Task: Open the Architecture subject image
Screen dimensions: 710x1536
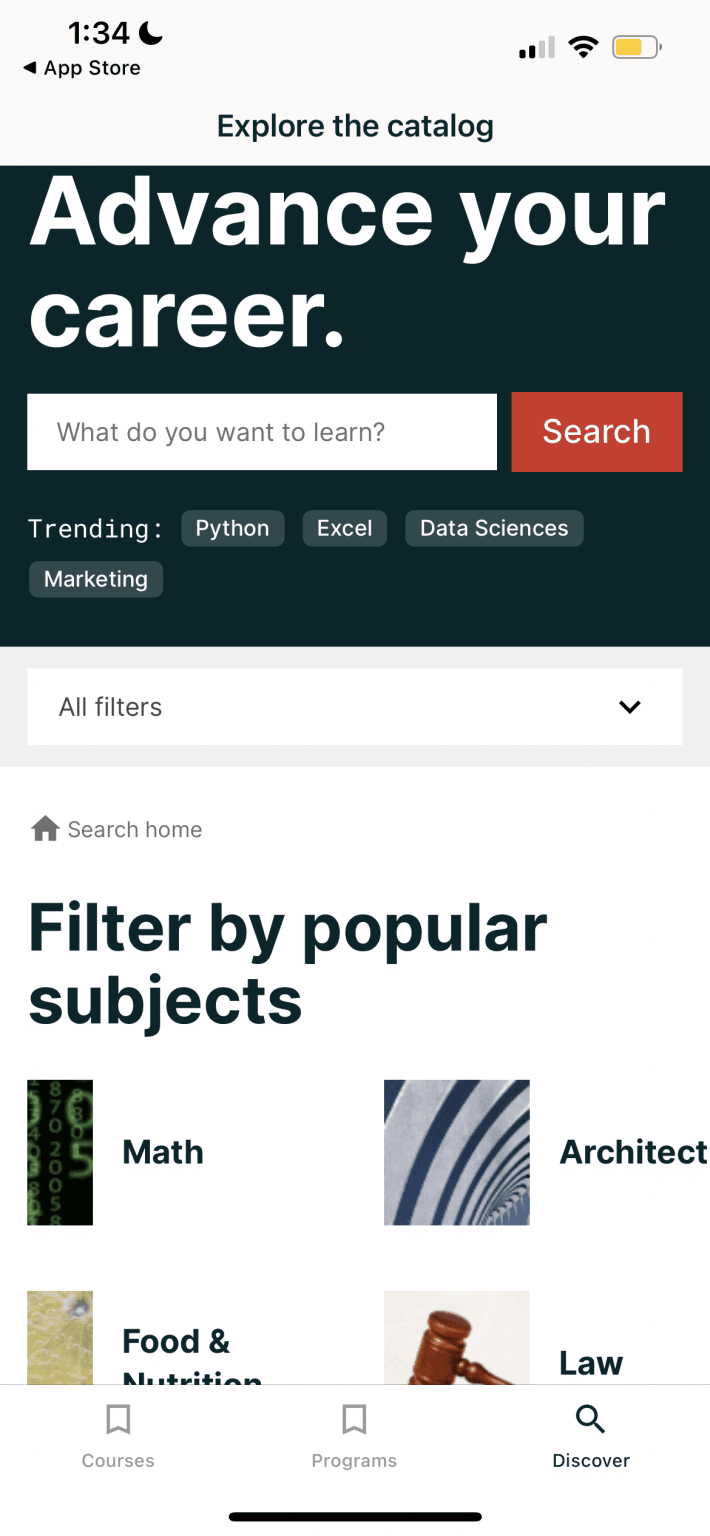Action: point(457,1152)
